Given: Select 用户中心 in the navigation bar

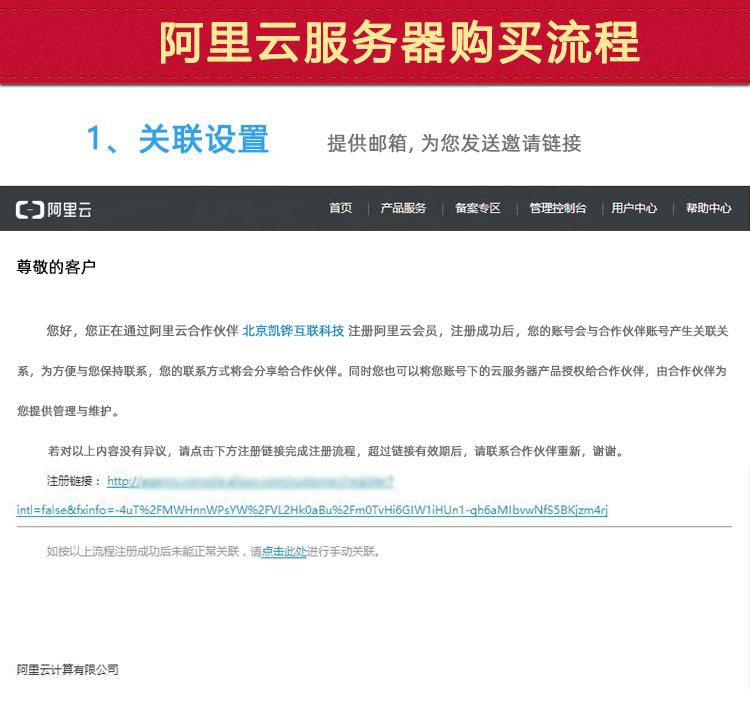Looking at the screenshot, I should [x=634, y=208].
